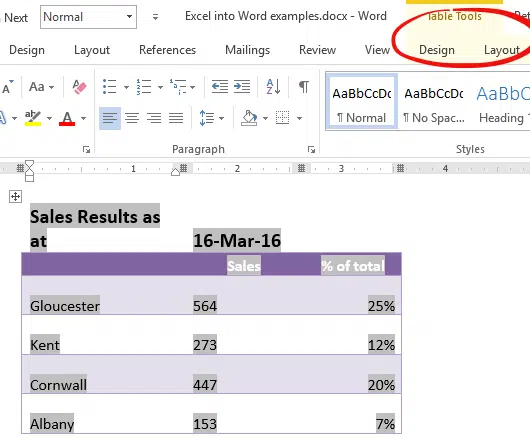This screenshot has width=530, height=446.
Task: Click the table move handle icon
Action: tap(15, 196)
